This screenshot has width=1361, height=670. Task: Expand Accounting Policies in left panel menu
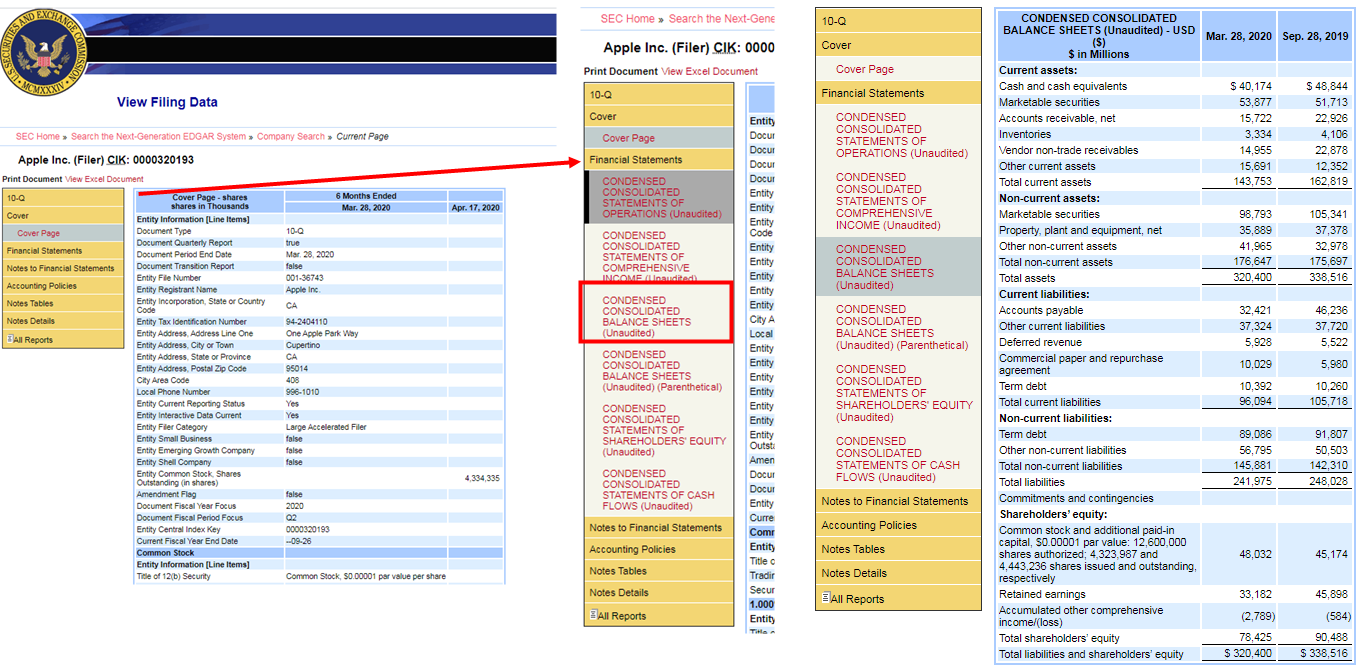(63, 286)
